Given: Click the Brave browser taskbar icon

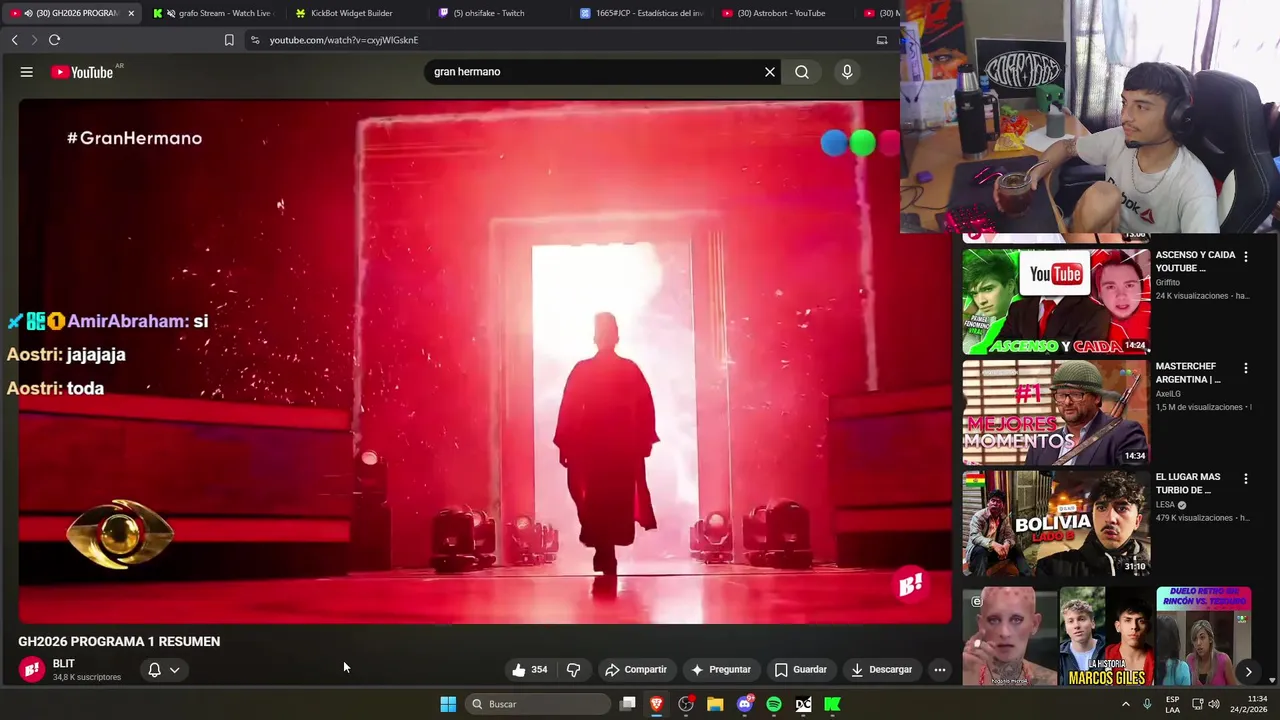Looking at the screenshot, I should [657, 704].
